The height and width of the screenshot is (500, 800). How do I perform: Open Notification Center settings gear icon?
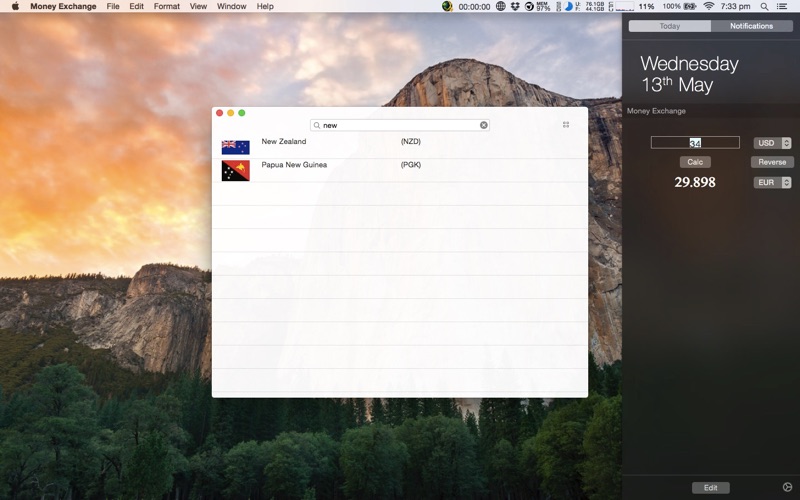pyautogui.click(x=787, y=487)
